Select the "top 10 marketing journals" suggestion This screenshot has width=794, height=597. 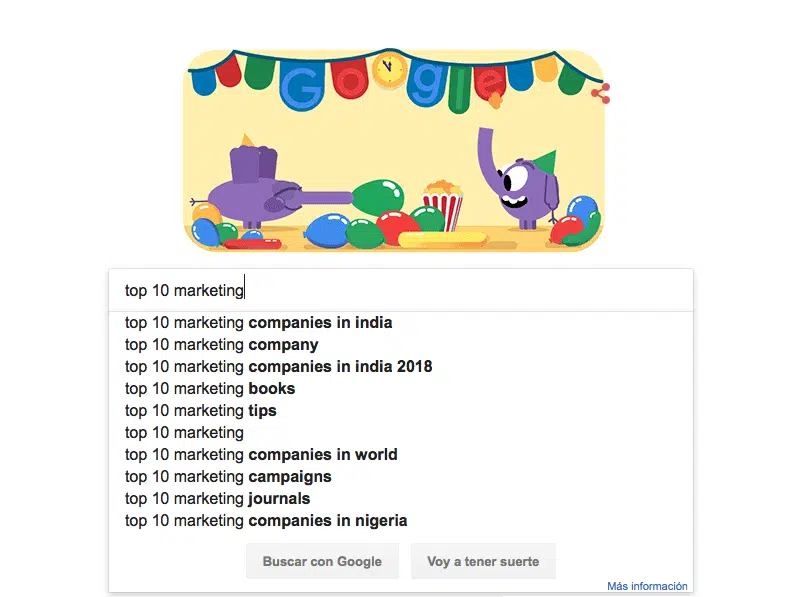point(217,499)
